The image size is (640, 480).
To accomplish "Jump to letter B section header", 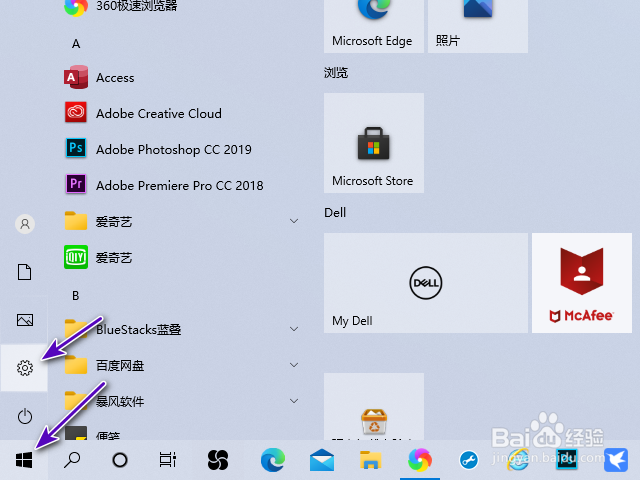I will click(x=76, y=295).
